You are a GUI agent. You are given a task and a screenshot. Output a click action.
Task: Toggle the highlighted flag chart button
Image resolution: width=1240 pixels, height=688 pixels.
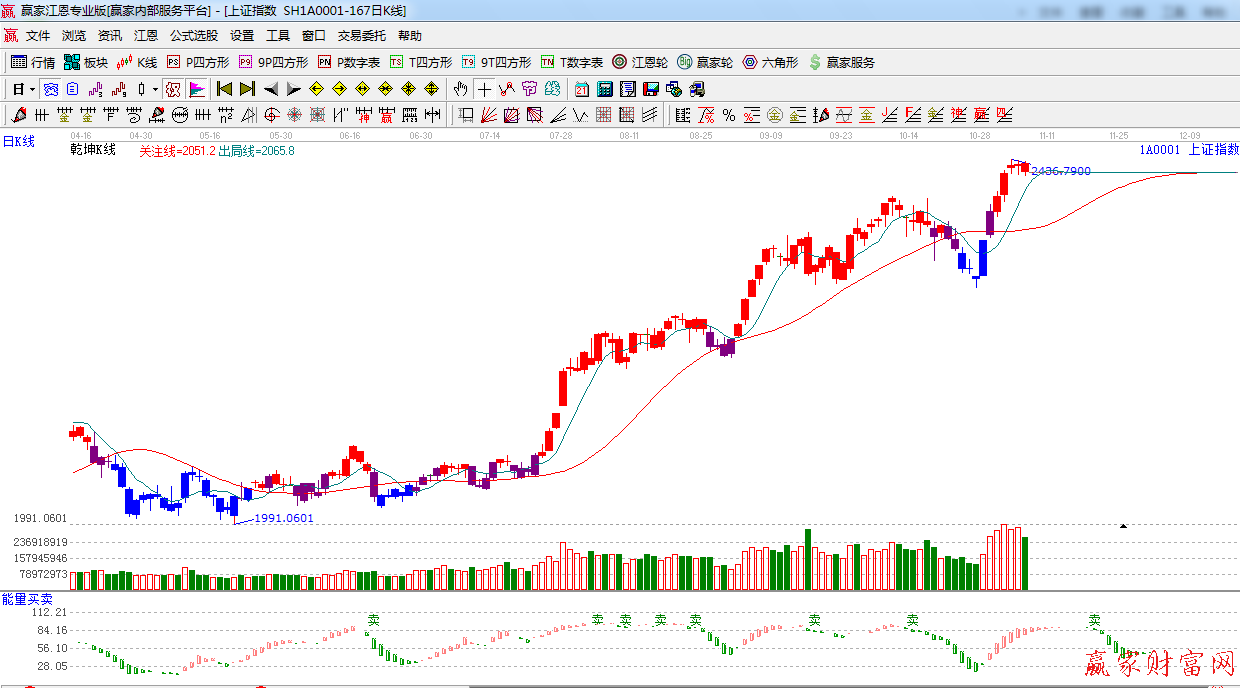pyautogui.click(x=197, y=89)
